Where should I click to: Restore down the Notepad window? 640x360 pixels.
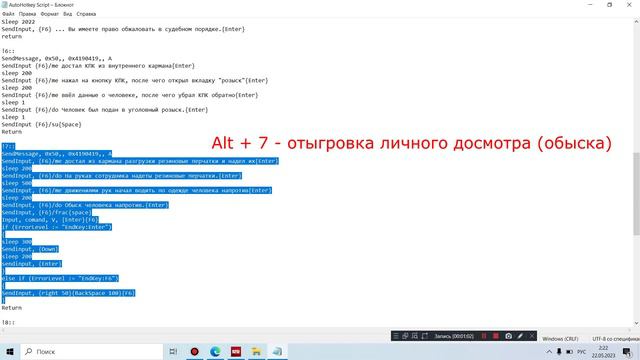point(609,5)
